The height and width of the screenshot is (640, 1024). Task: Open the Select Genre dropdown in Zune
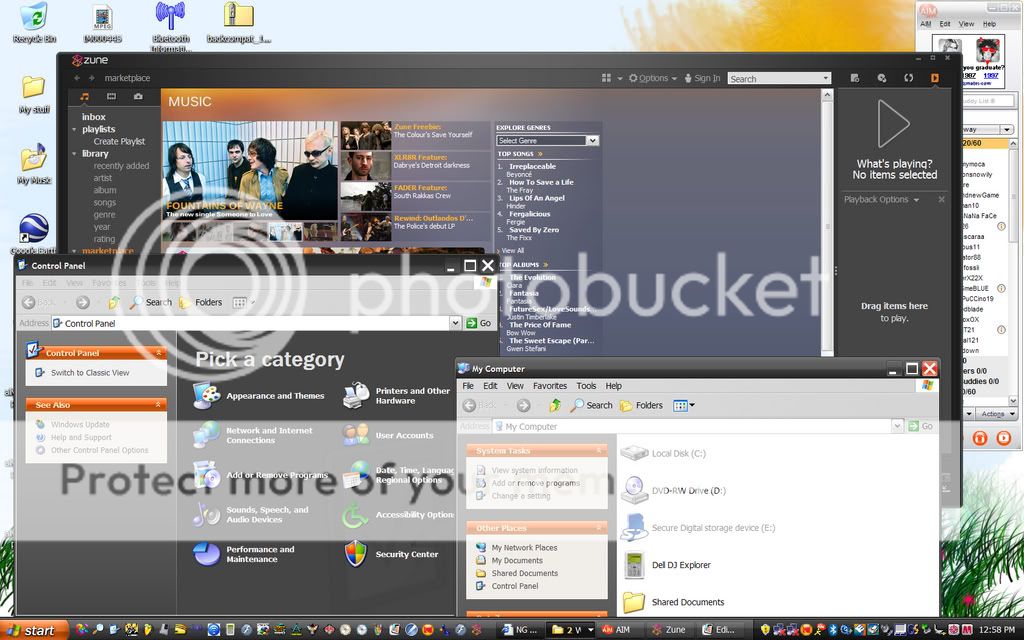tap(591, 141)
